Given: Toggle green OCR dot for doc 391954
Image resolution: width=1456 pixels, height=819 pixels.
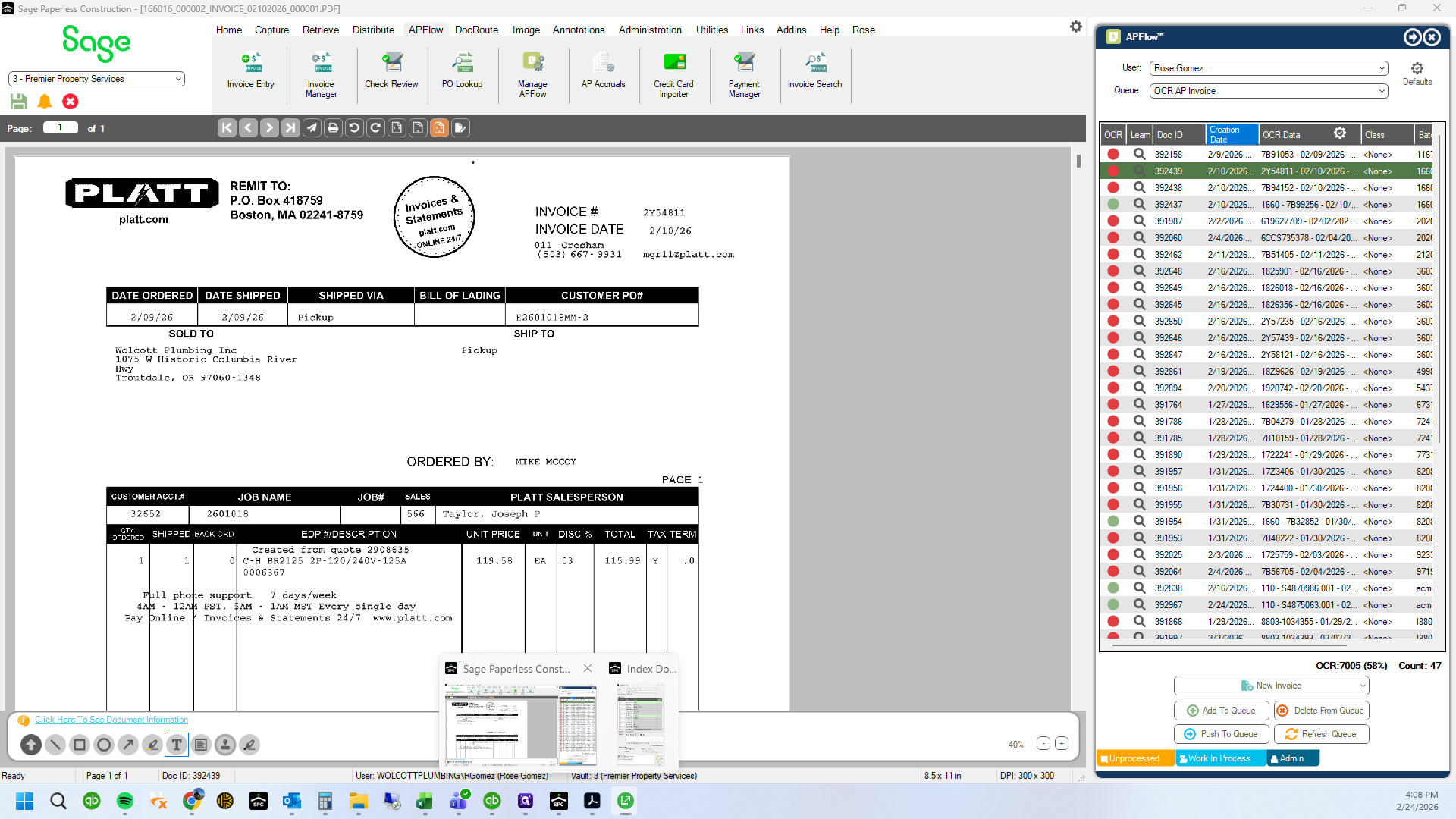Looking at the screenshot, I should pos(1113,521).
